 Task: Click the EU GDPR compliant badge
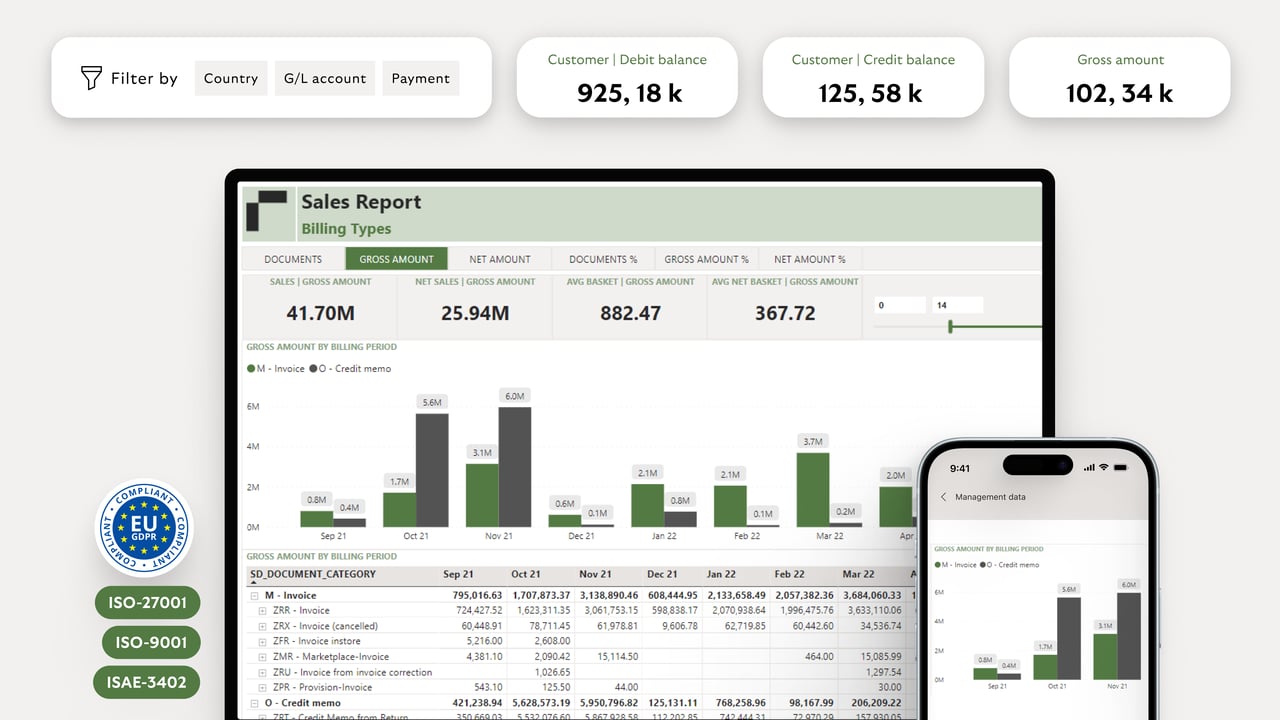tap(143, 528)
